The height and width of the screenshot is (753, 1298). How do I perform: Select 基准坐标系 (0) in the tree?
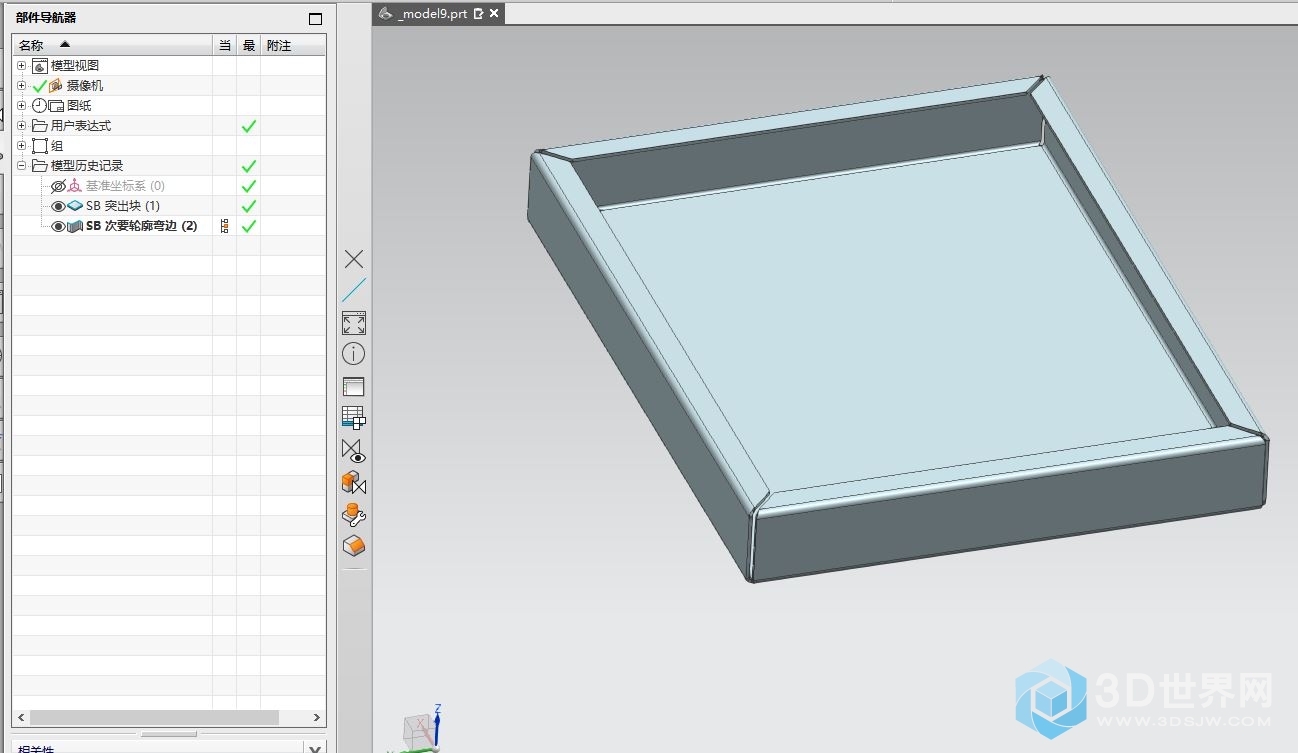[x=125, y=186]
